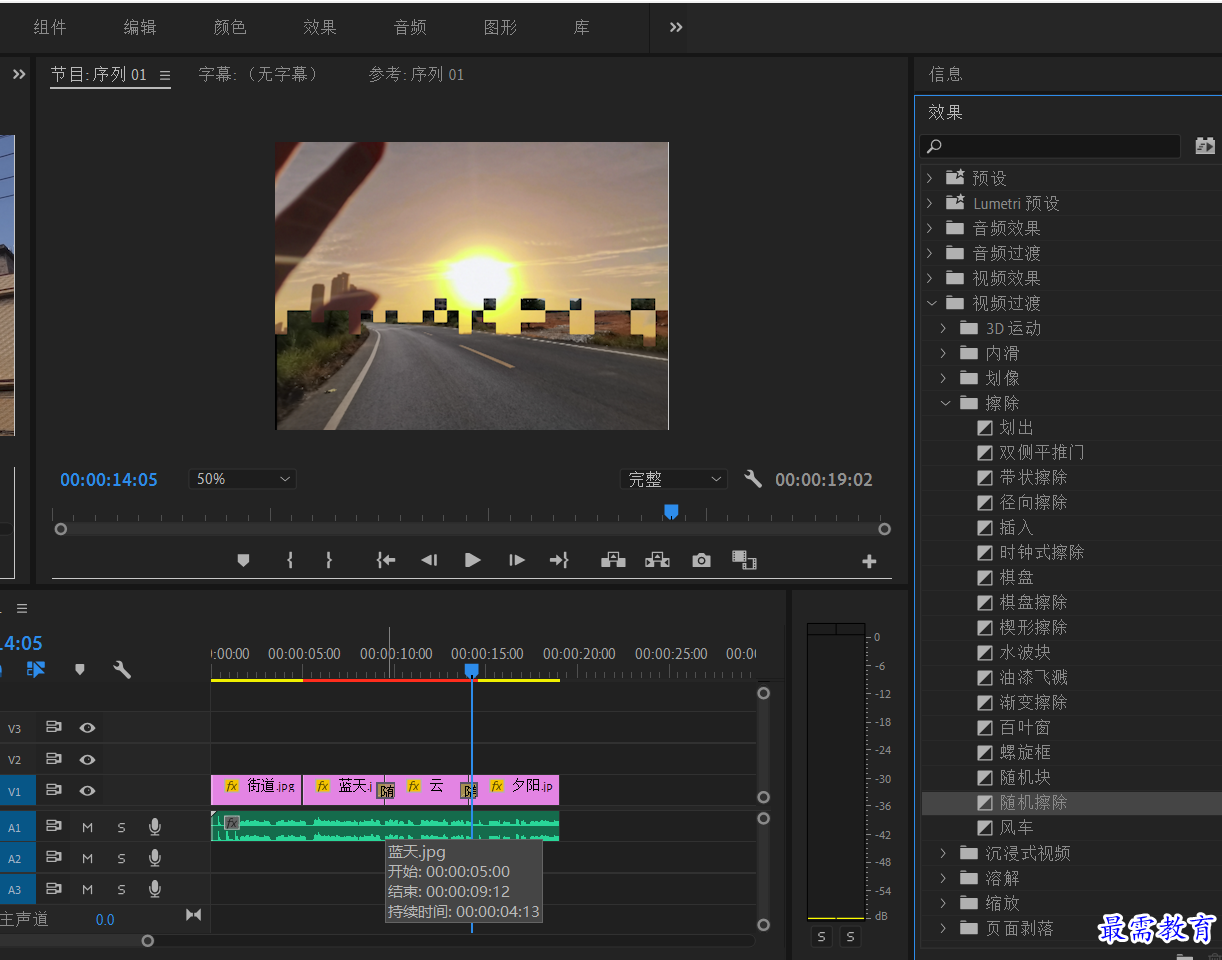Switch to the 编辑 workspace

(140, 28)
